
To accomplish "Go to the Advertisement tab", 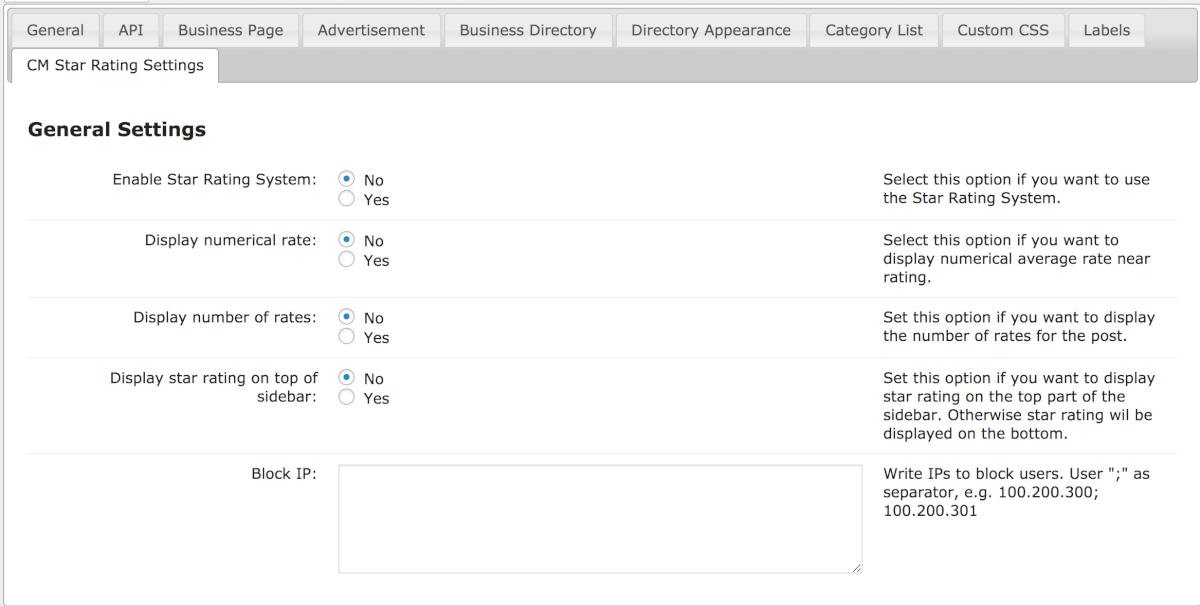I will point(371,30).
